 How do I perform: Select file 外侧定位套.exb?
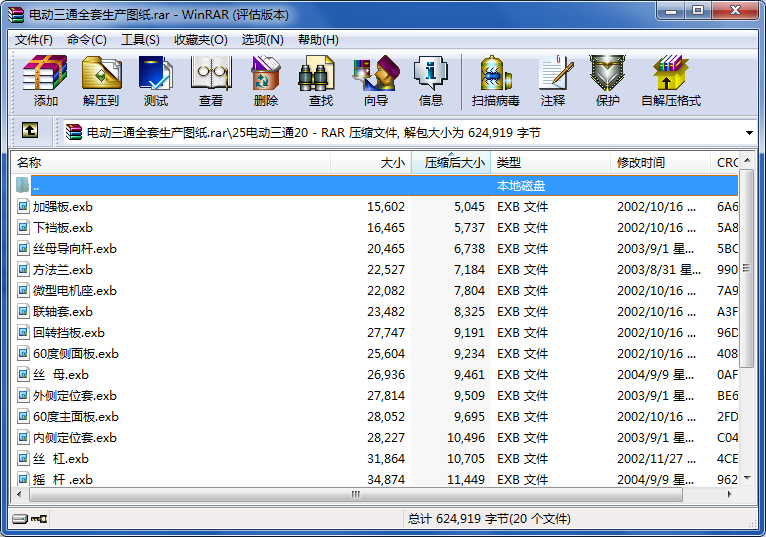(75, 396)
